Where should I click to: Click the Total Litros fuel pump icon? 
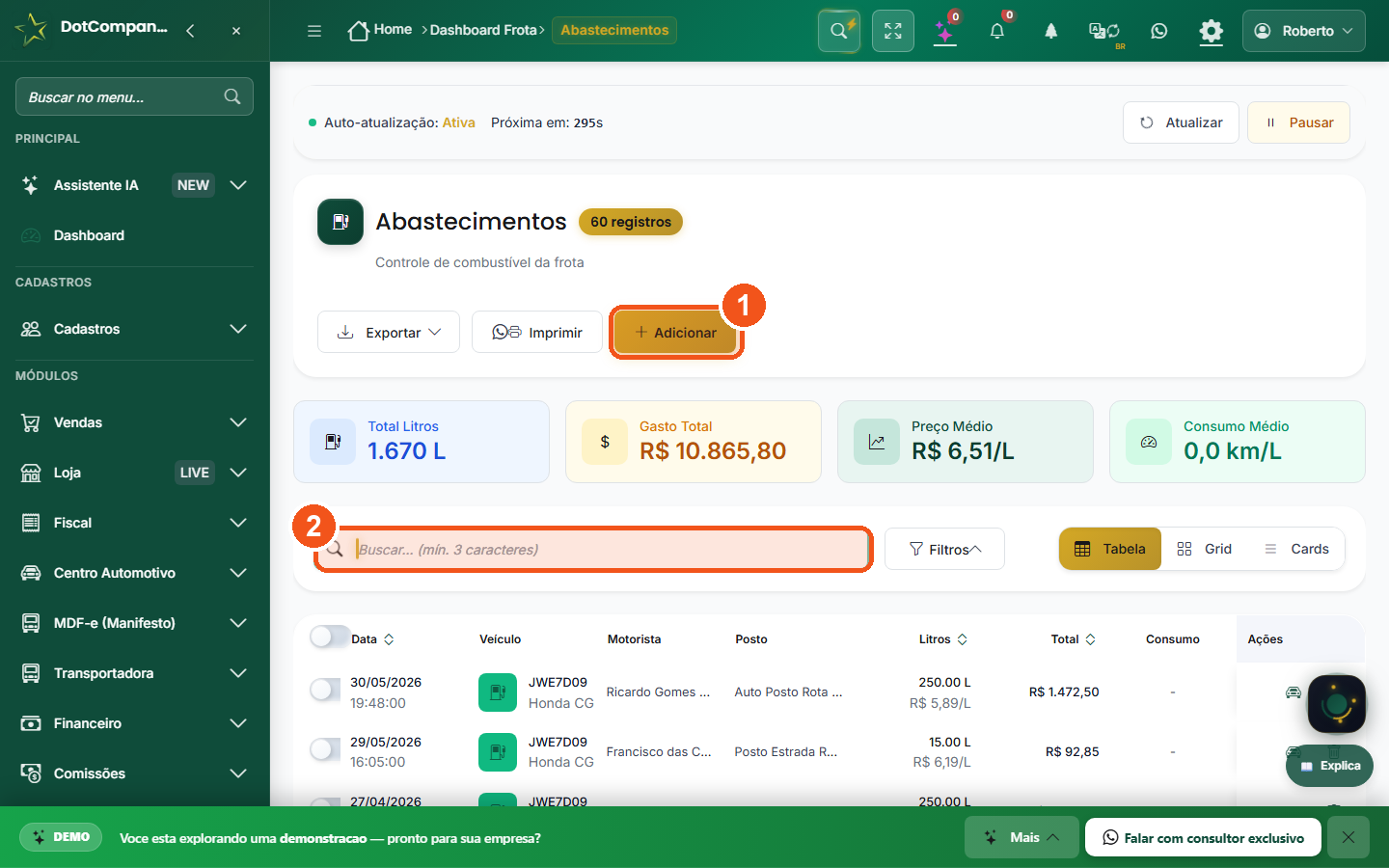tap(333, 442)
